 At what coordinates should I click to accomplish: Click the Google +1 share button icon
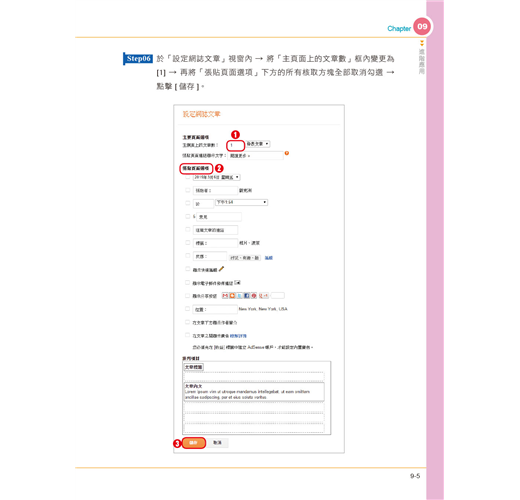264,296
